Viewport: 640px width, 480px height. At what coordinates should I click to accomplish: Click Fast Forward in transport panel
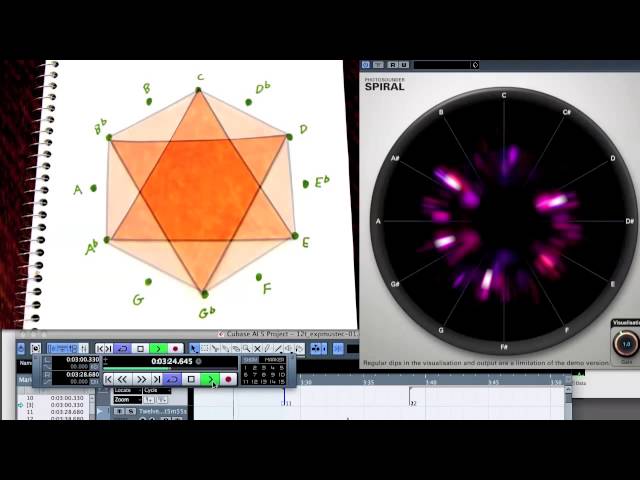coord(142,379)
